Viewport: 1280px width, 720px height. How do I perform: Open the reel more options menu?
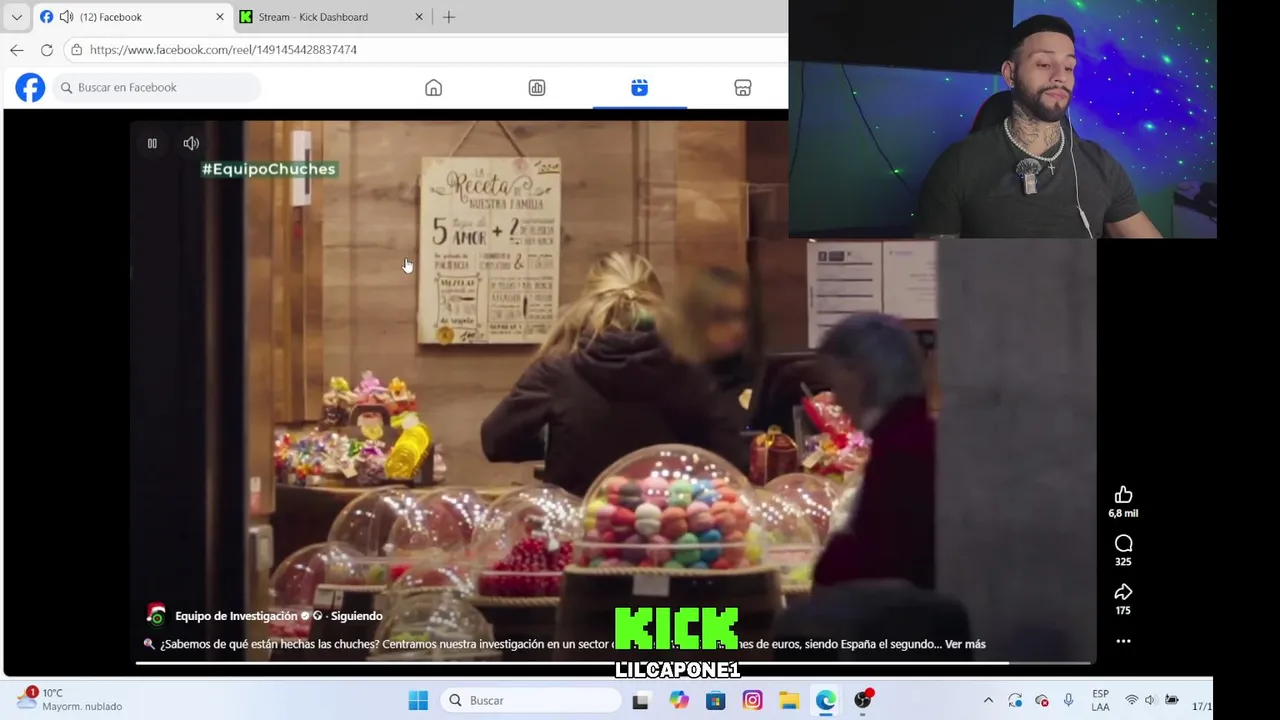coord(1123,641)
